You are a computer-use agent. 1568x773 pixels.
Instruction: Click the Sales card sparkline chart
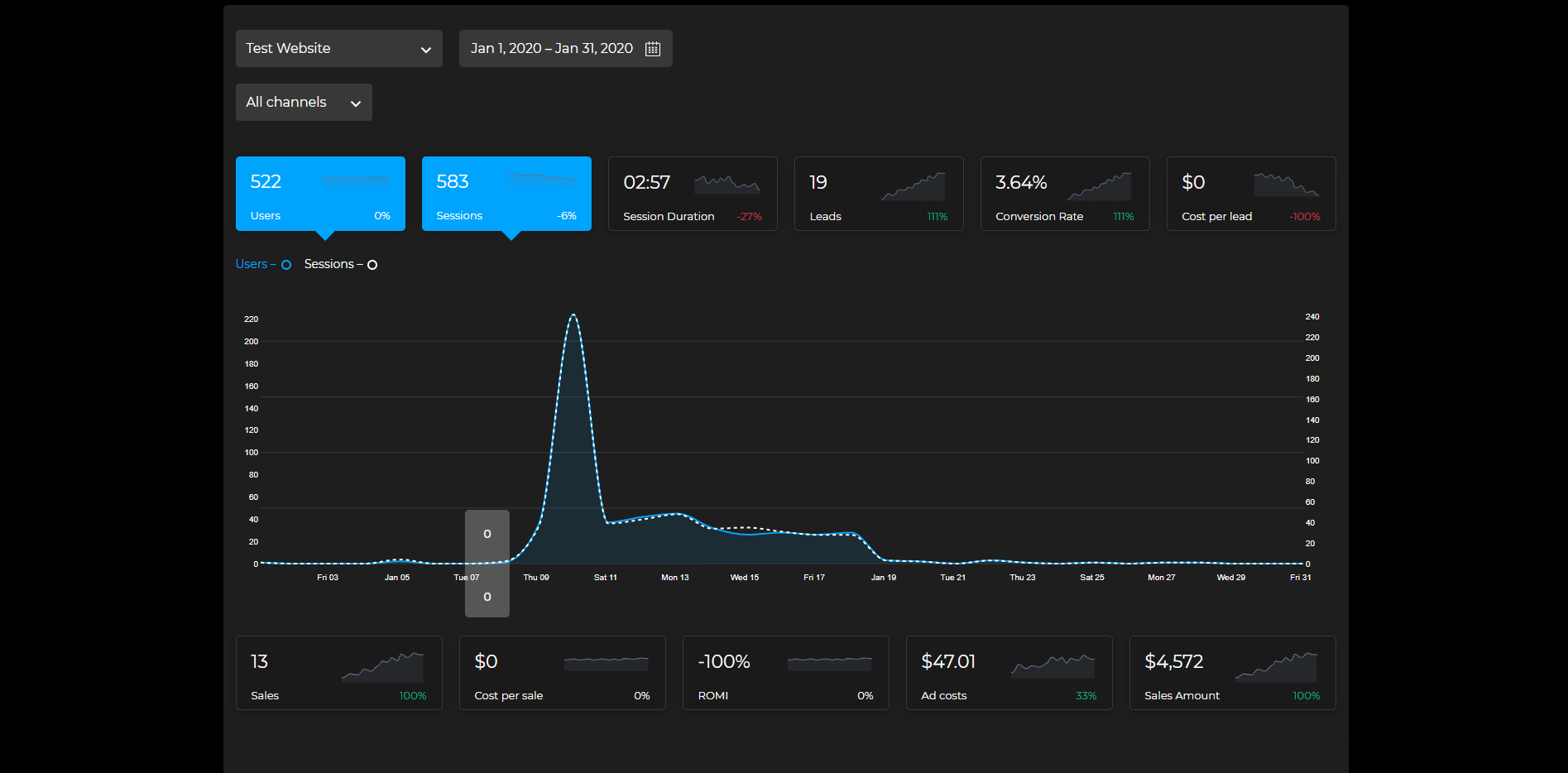(382, 666)
